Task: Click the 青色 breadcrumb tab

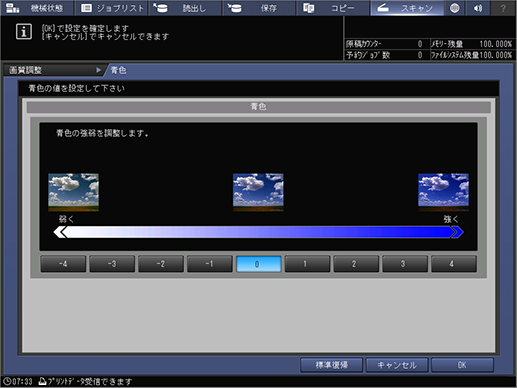Action: [118, 70]
